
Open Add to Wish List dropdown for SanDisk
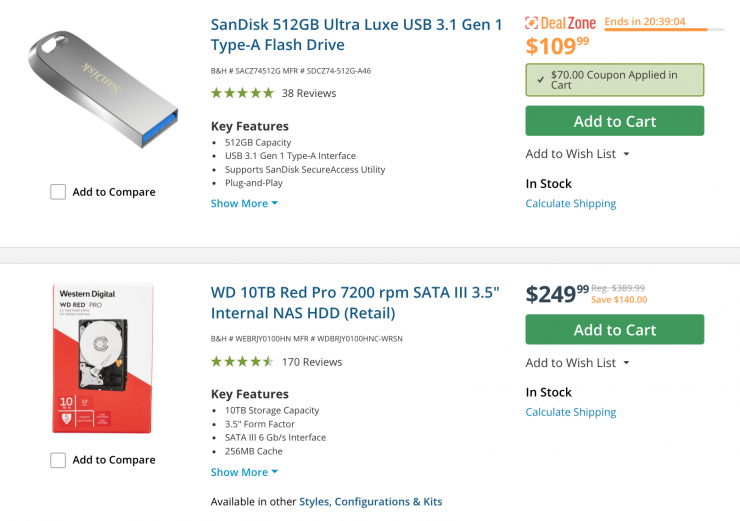click(x=578, y=154)
